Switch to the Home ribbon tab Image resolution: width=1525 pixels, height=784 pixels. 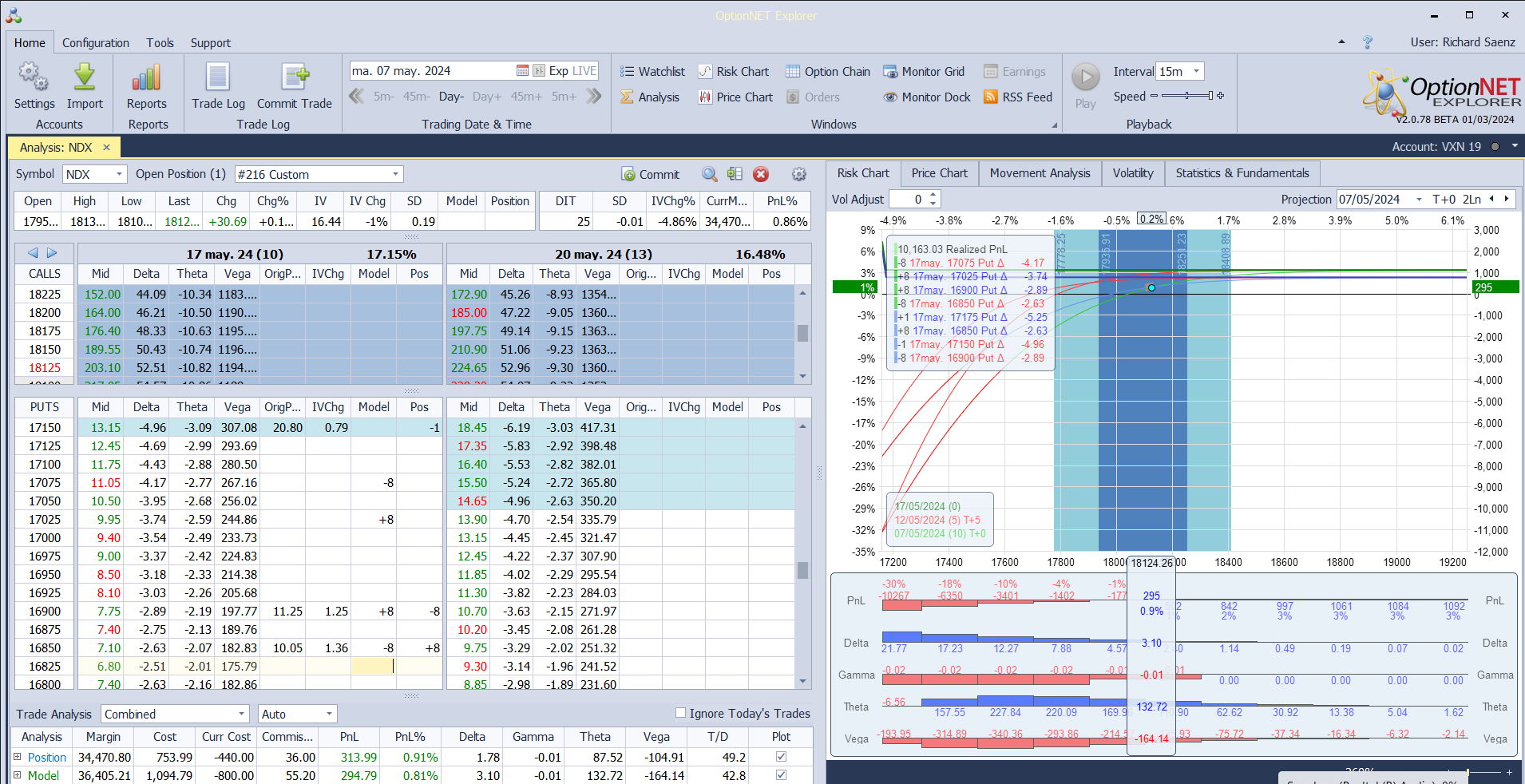[30, 43]
